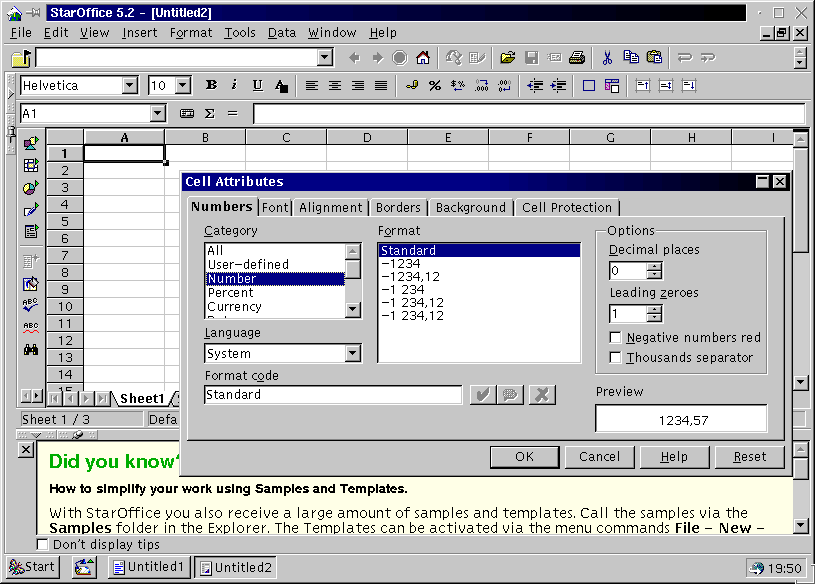Switch to the Alignment tab
Screen dimensions: 815x584
(x=331, y=207)
